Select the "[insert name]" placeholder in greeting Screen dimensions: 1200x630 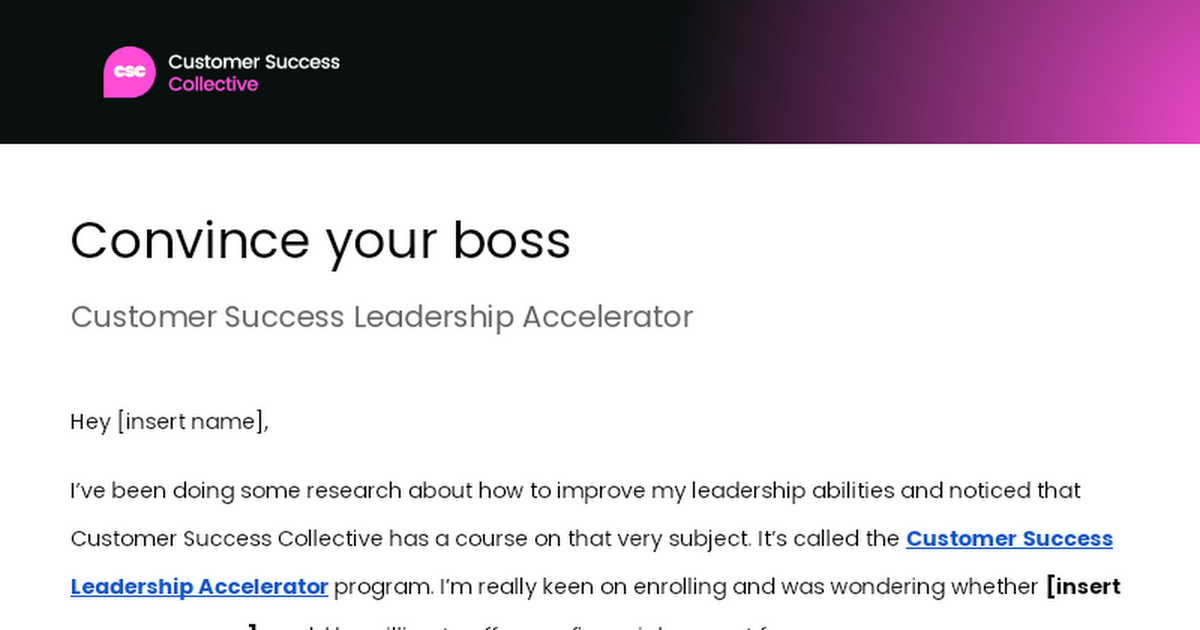(192, 422)
